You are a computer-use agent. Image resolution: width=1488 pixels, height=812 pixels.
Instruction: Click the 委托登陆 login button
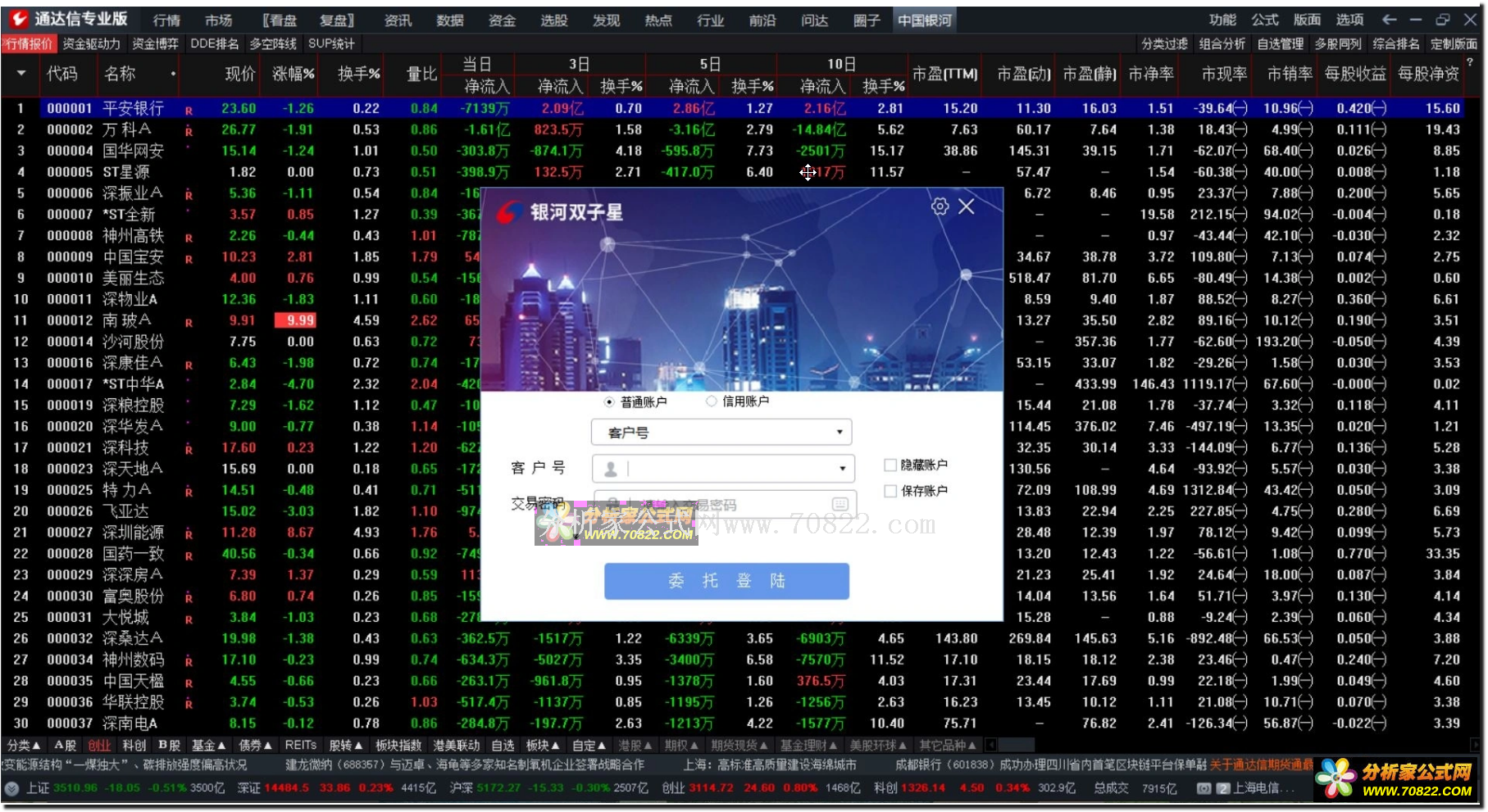tap(726, 581)
